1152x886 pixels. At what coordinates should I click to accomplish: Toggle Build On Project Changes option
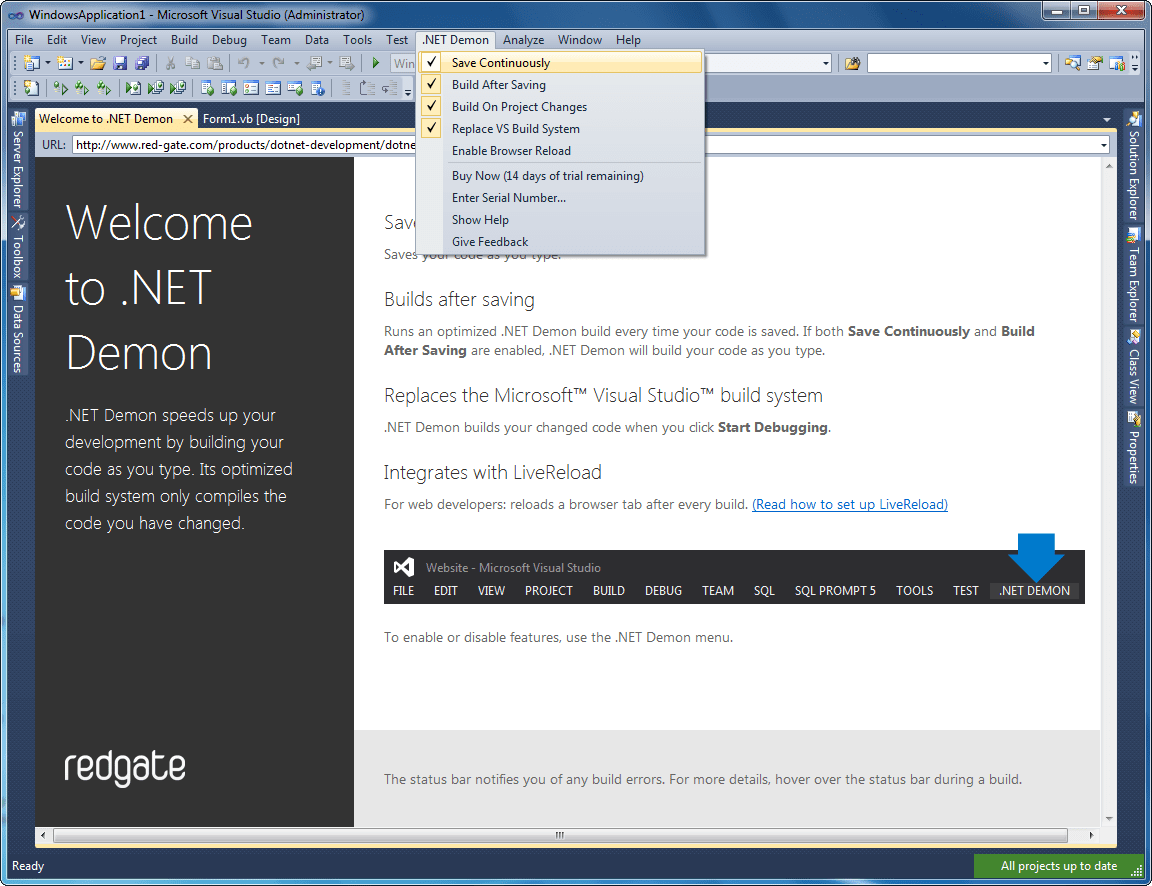pos(560,107)
